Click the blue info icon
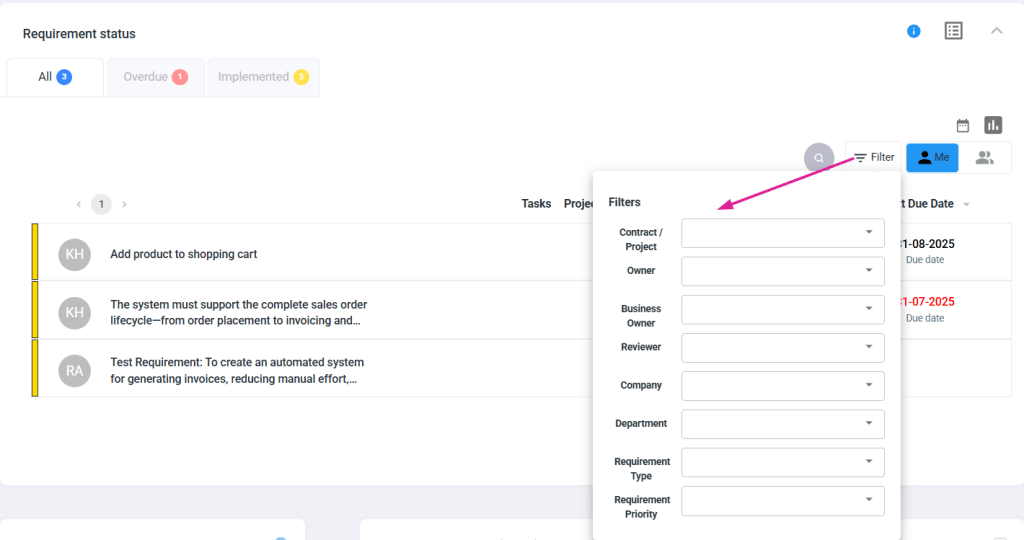Viewport: 1024px width, 540px height. 913,31
